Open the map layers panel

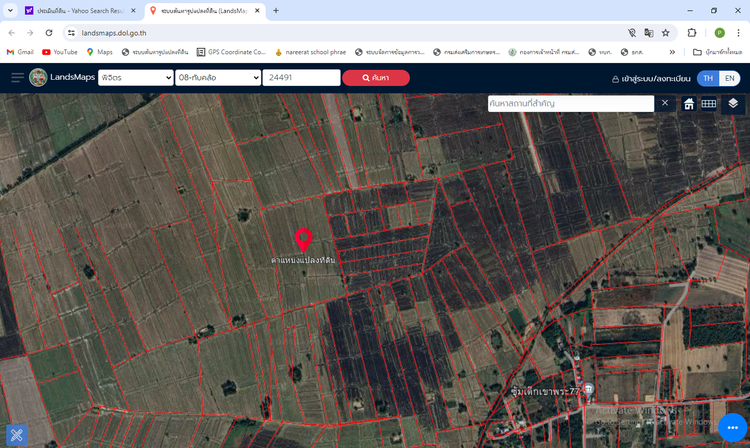[x=733, y=104]
